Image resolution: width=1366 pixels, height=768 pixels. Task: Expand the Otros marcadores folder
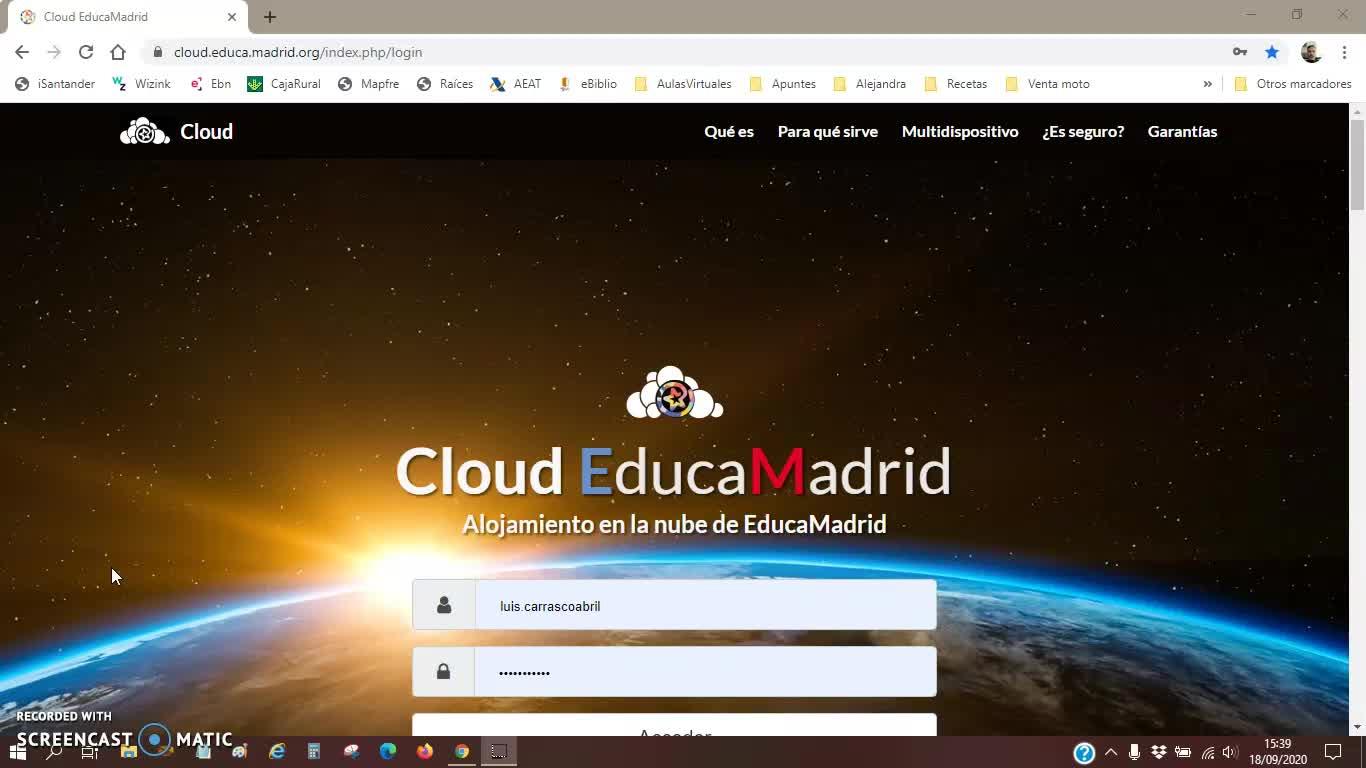coord(1293,84)
